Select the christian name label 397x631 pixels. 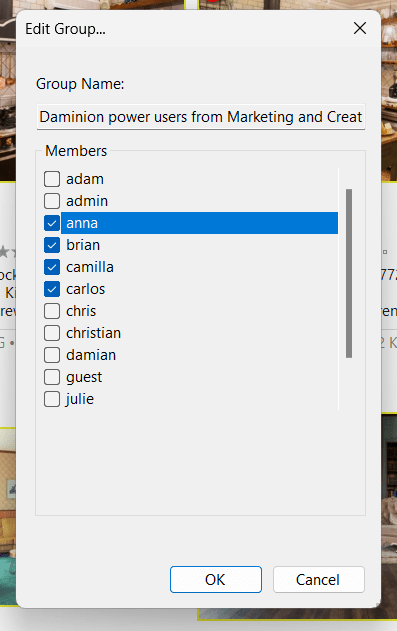[93, 333]
